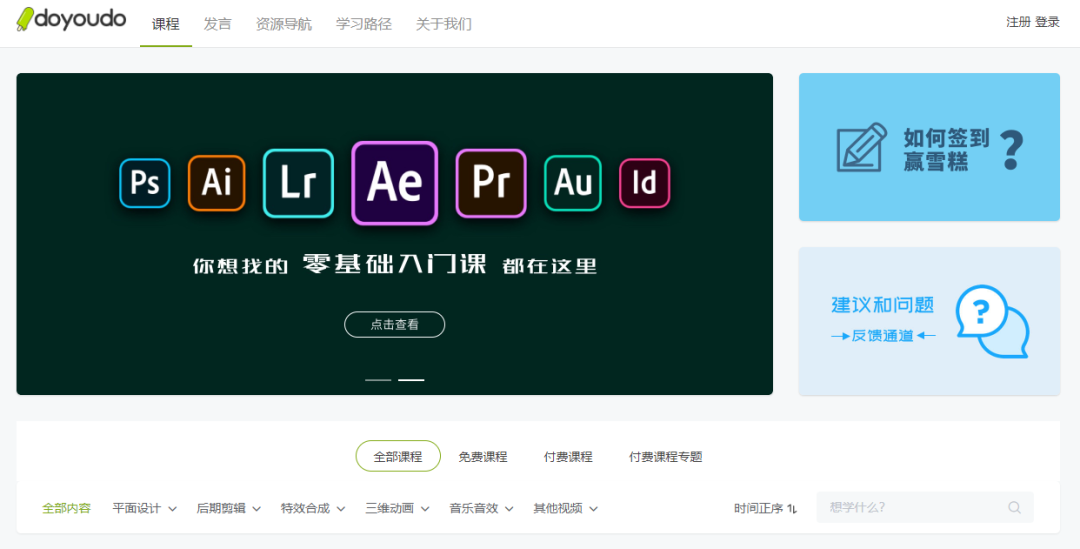Select the 付费课程 tab
This screenshot has height=549, width=1080.
[x=568, y=456]
